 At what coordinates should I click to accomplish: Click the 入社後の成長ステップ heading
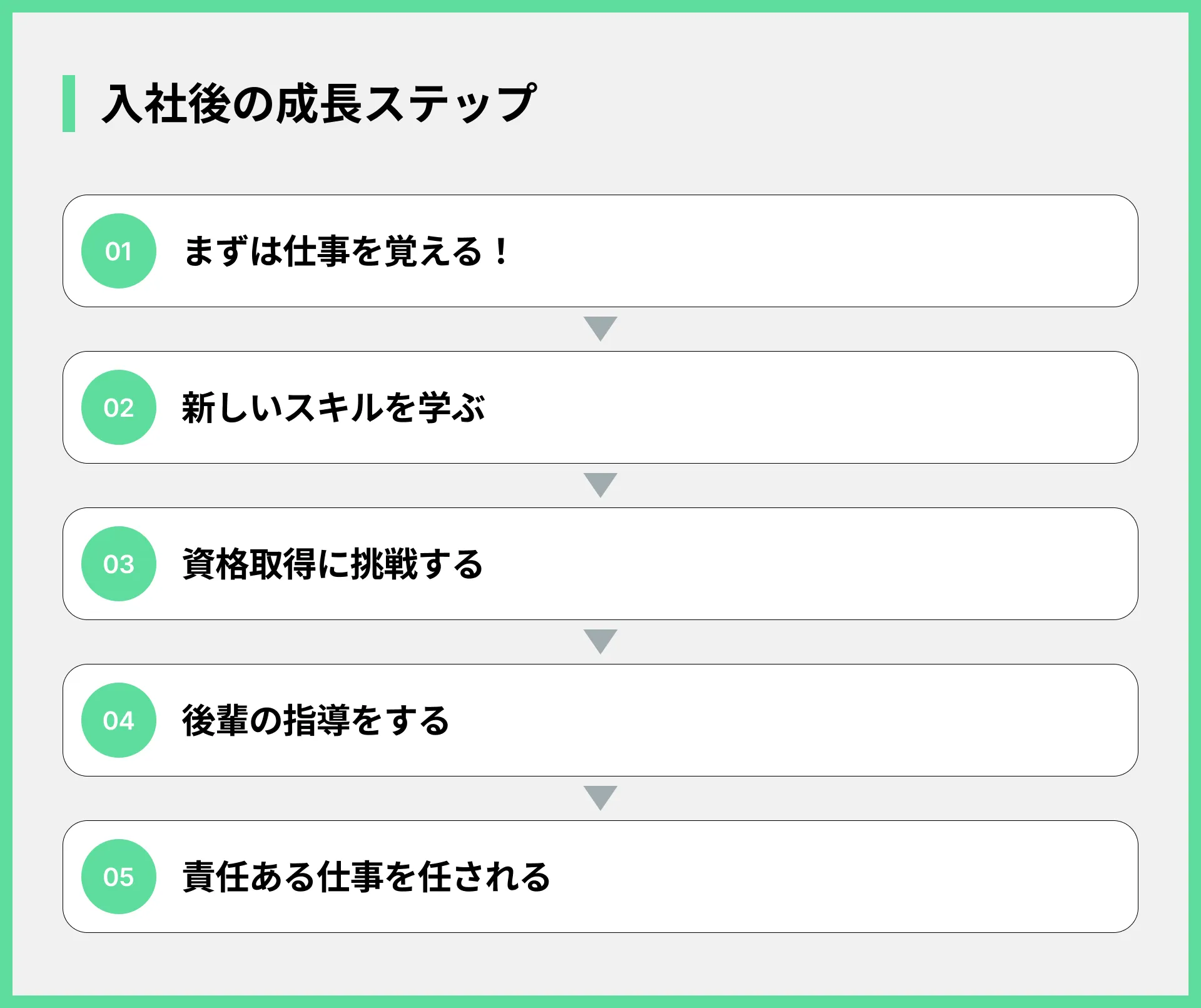click(319, 103)
